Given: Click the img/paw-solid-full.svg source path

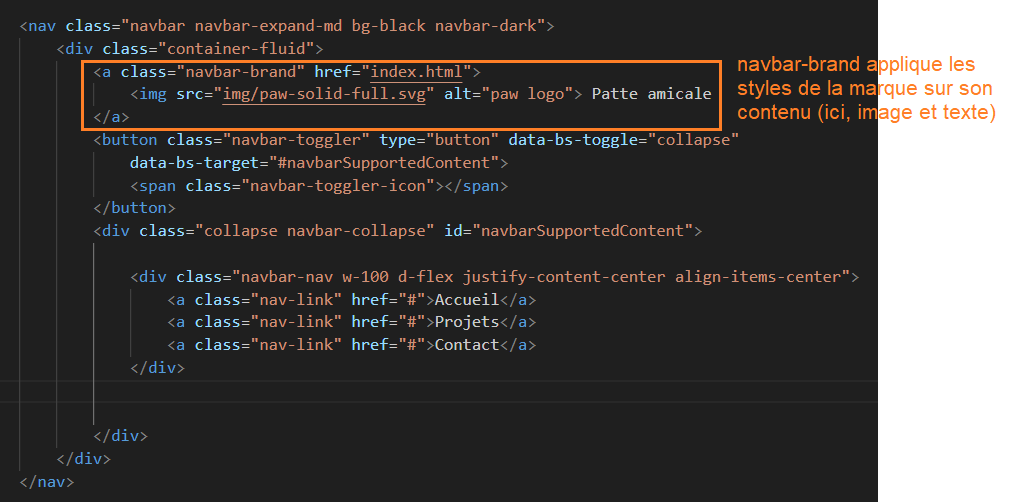Looking at the screenshot, I should pos(327,94).
